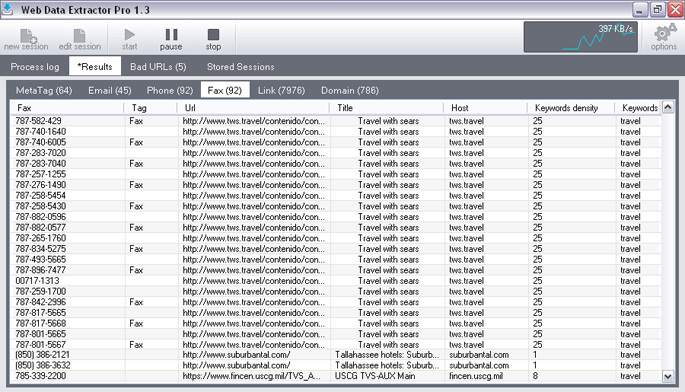Screen dimensions: 685x392
Task: Click fax entry 787-896-7477
Action: [x=41, y=270]
